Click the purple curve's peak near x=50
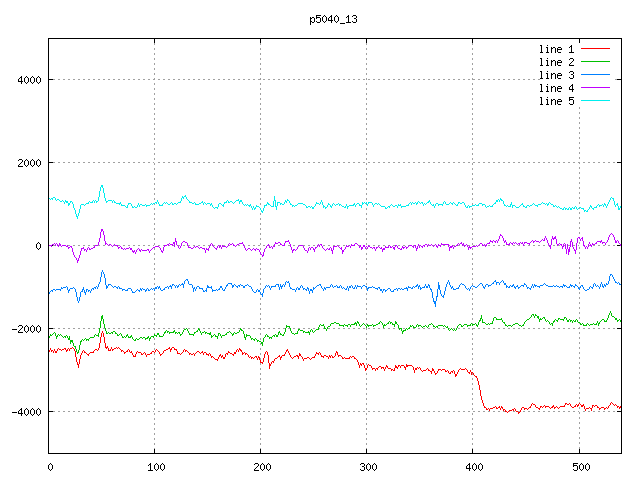640x480 pixels. click(102, 230)
